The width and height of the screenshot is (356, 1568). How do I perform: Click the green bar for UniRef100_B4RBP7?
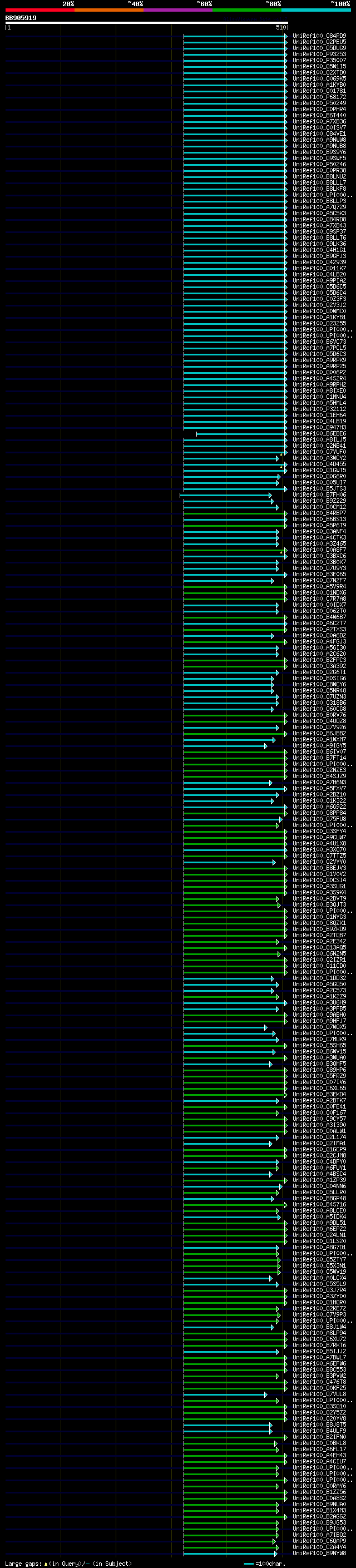pos(235,513)
